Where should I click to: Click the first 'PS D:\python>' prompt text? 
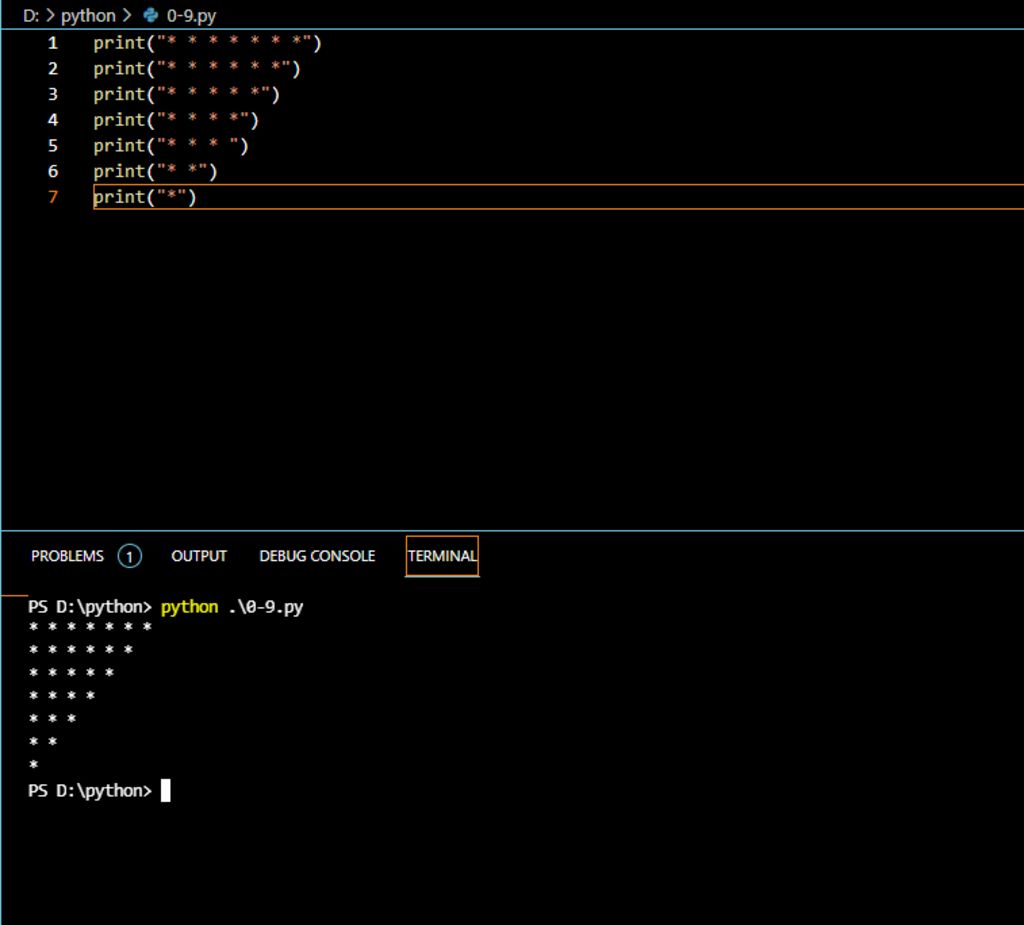click(x=89, y=607)
